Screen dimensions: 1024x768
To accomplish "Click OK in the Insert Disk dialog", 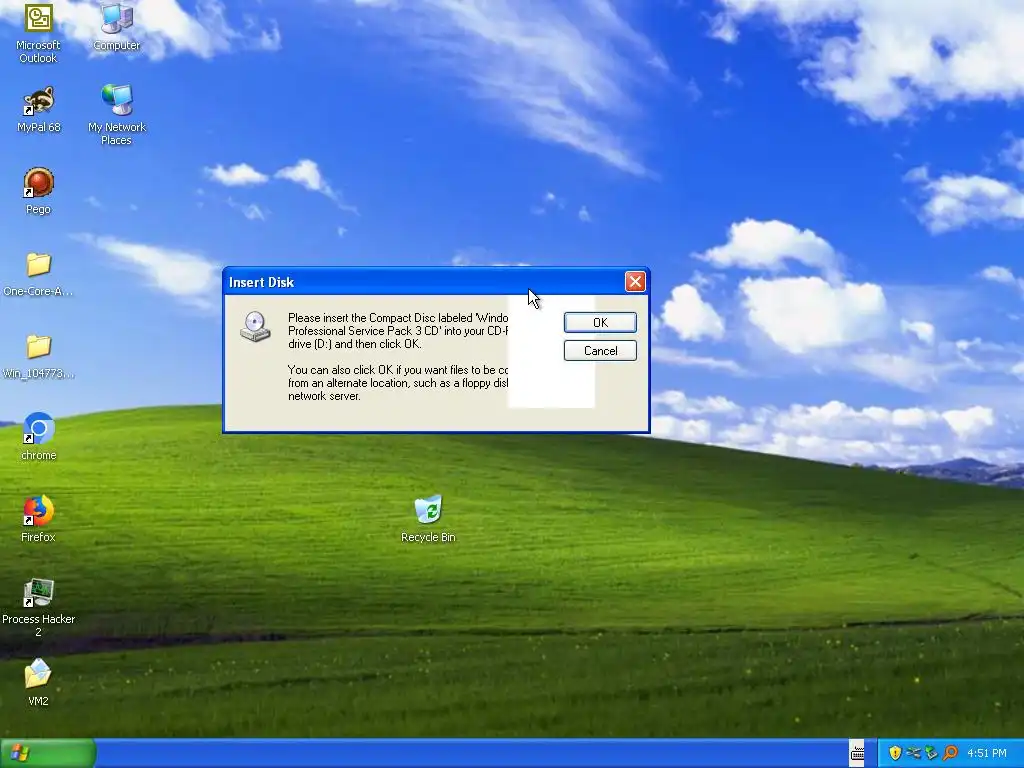I will 600,323.
